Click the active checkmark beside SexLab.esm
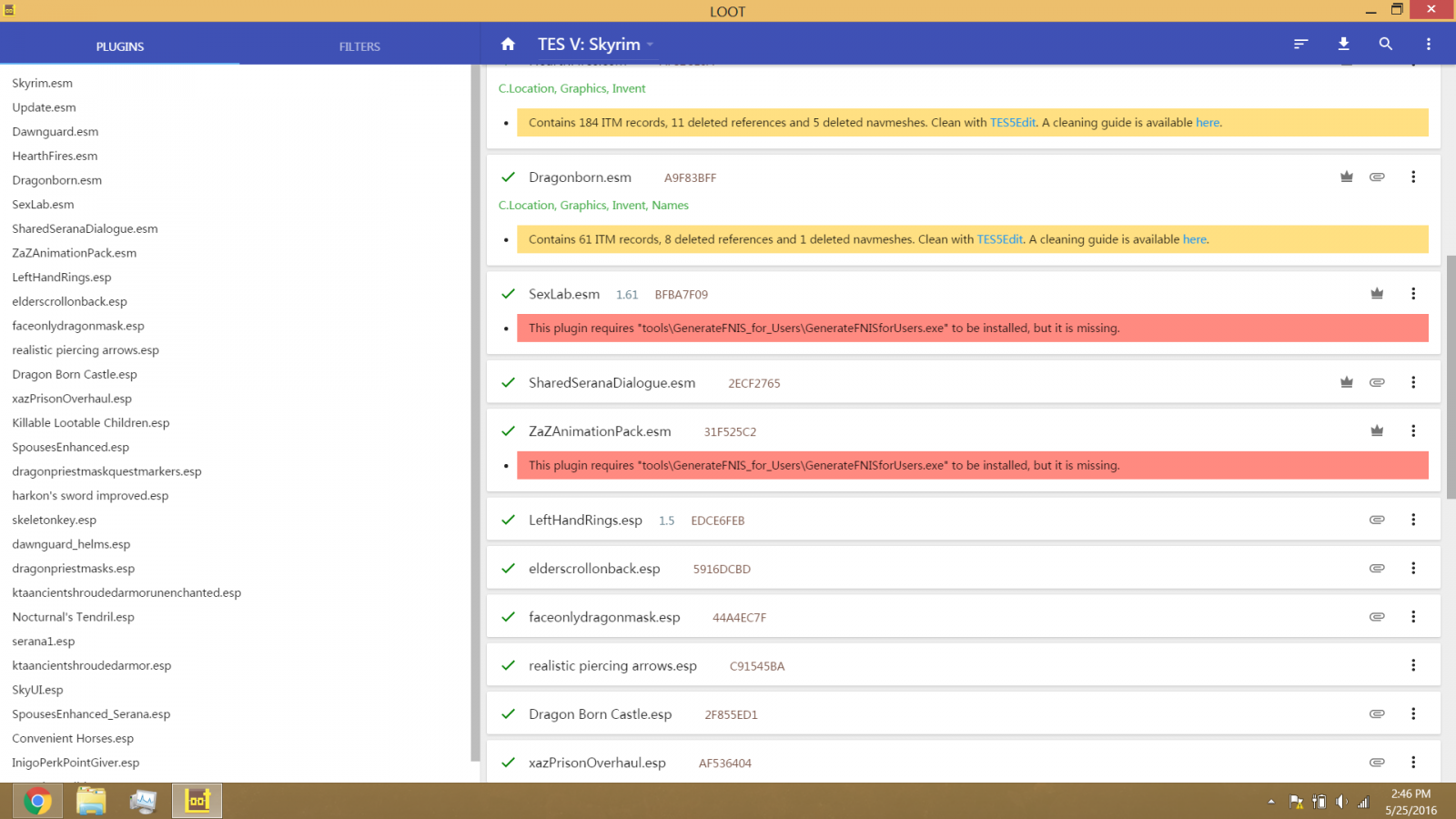1456x819 pixels. [x=509, y=293]
